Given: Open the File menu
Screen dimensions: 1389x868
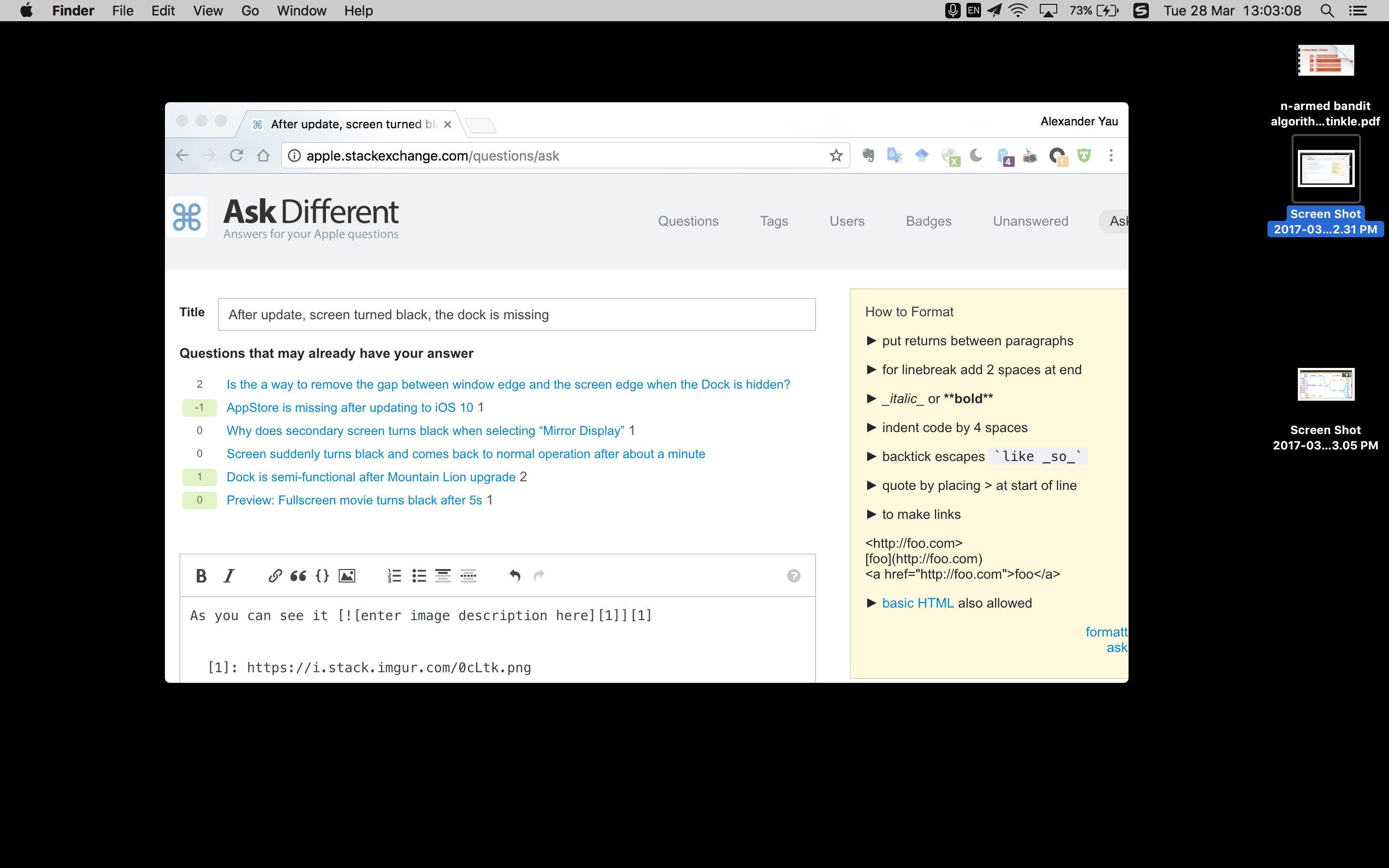Looking at the screenshot, I should pos(123,10).
